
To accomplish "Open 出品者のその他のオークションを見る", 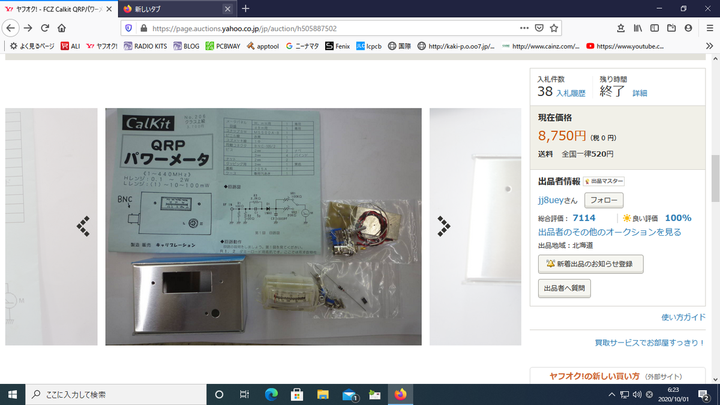I will point(609,232).
